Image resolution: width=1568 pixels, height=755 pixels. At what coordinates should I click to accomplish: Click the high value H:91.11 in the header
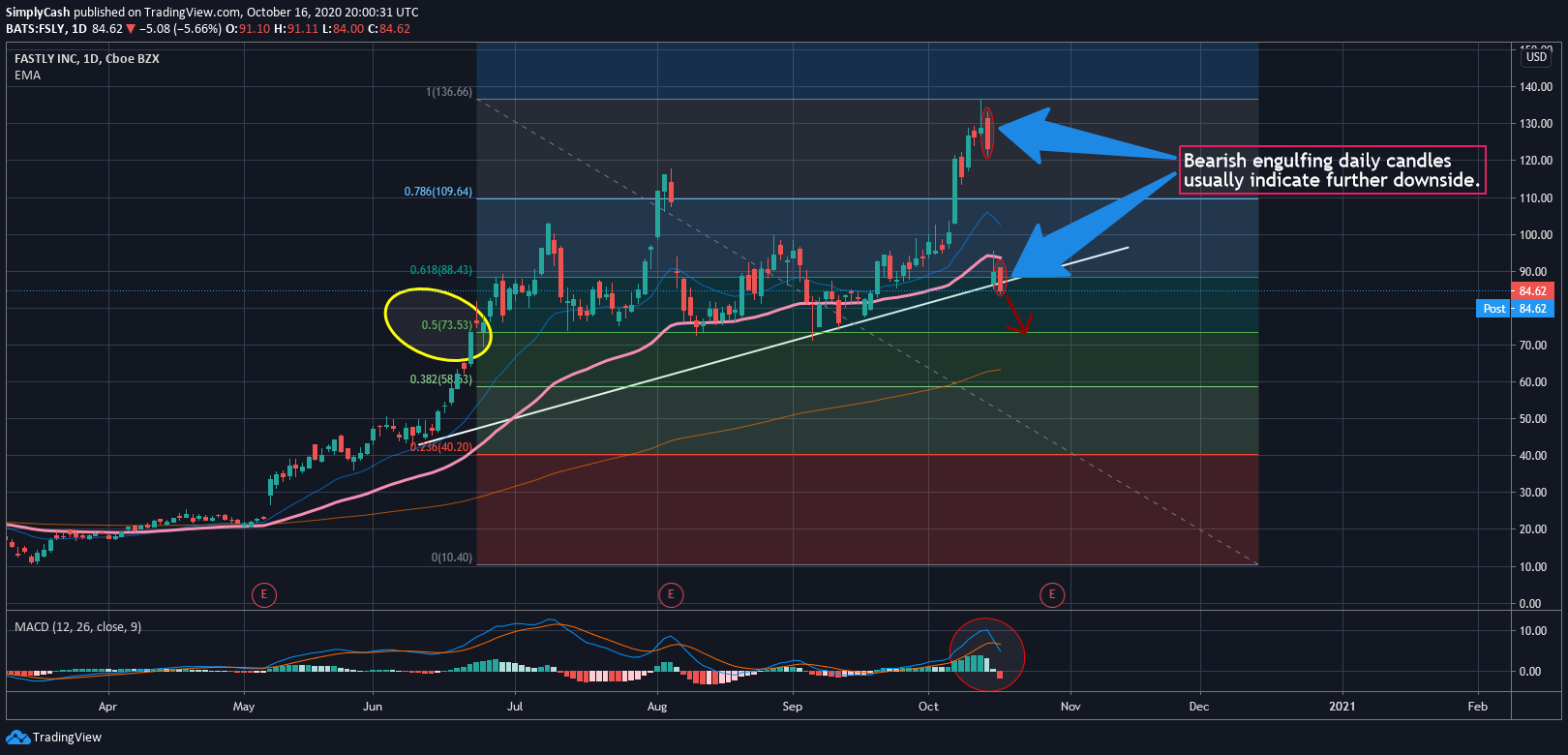296,29
